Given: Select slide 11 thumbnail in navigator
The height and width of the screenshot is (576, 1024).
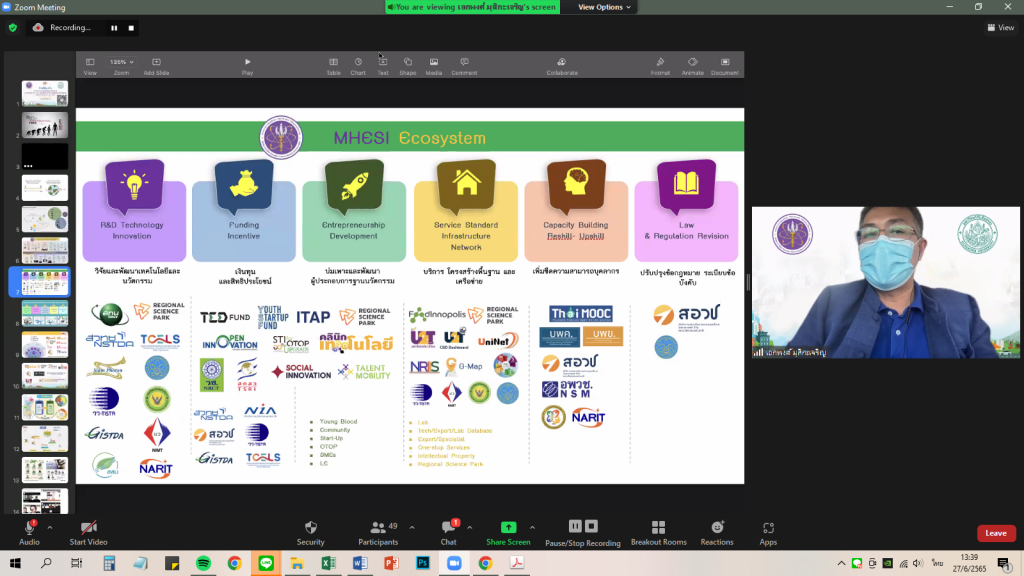Looking at the screenshot, I should 44,408.
